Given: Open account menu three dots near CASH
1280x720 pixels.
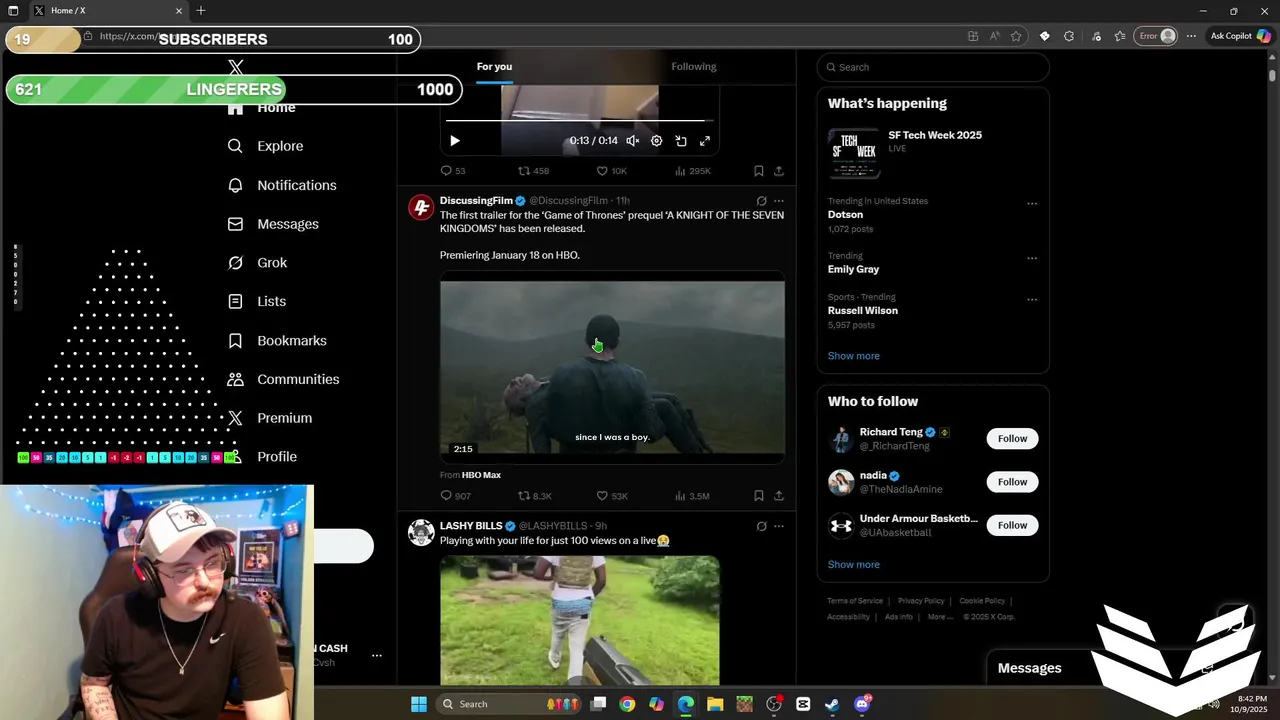Looking at the screenshot, I should [377, 656].
